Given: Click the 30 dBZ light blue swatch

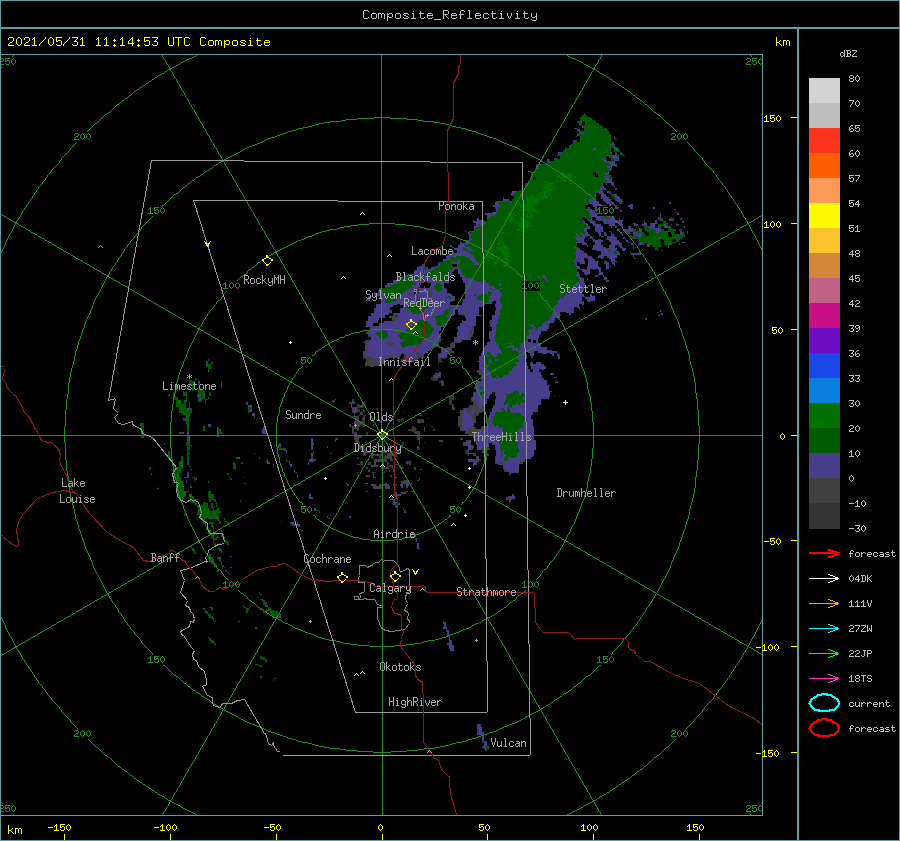Looking at the screenshot, I should (x=824, y=390).
